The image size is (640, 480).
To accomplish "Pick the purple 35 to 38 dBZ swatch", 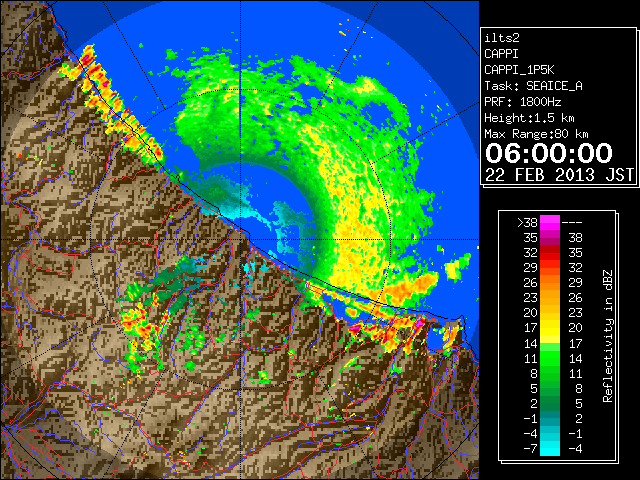I will tap(550, 238).
